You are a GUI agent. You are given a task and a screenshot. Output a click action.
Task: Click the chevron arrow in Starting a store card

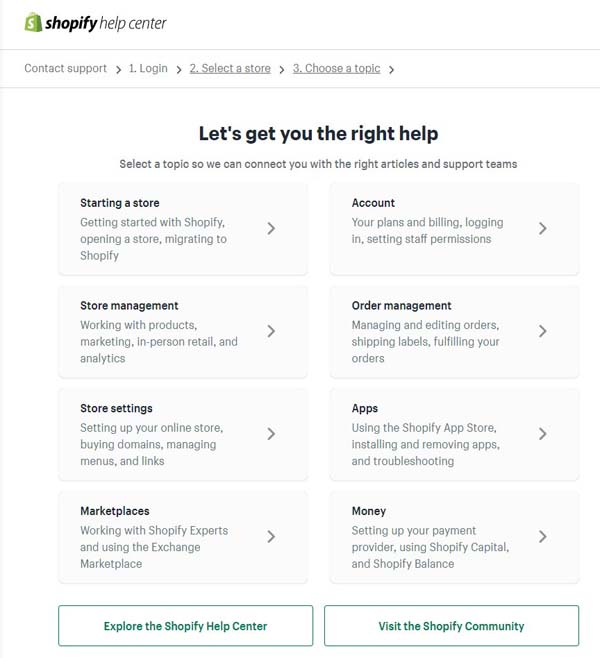pyautogui.click(x=271, y=228)
